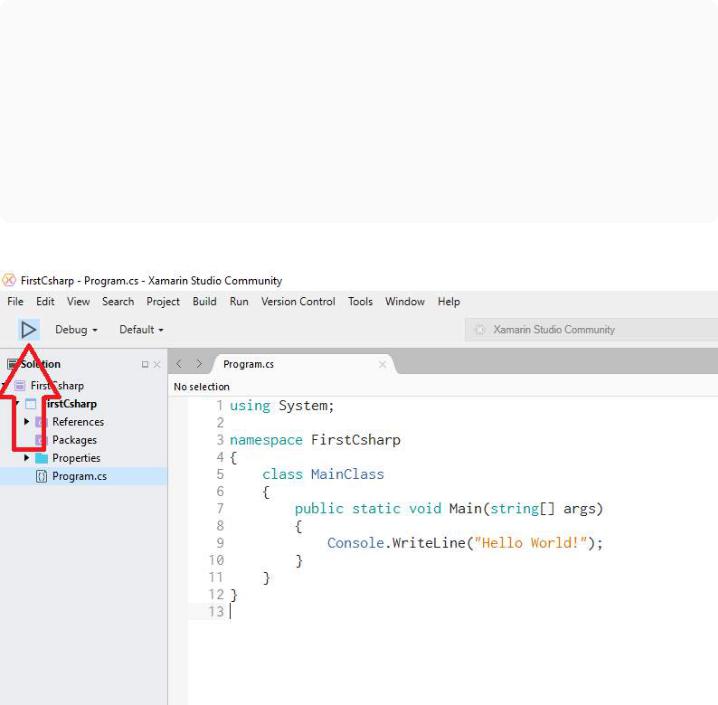The width and height of the screenshot is (718, 705).
Task: Click the Main method declaration line
Action: pyautogui.click(x=449, y=509)
